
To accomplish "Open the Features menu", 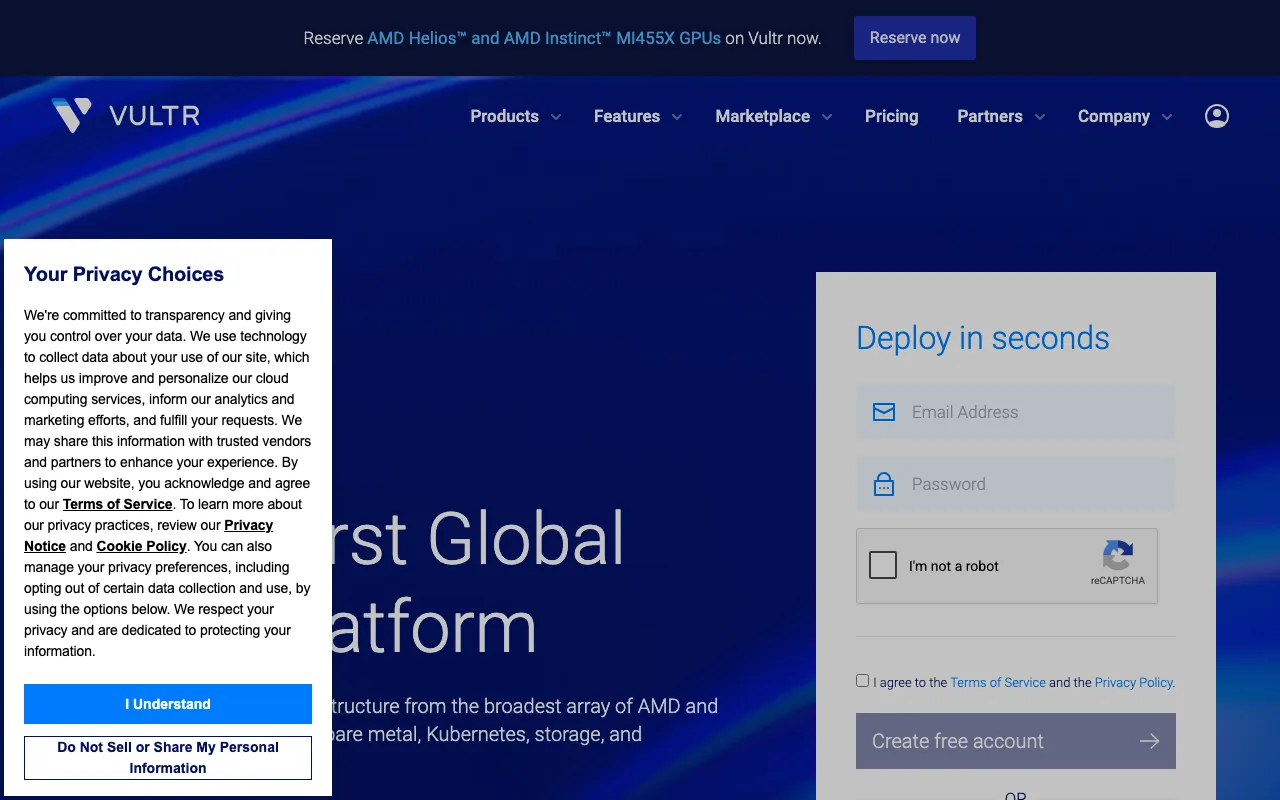I will 627,116.
